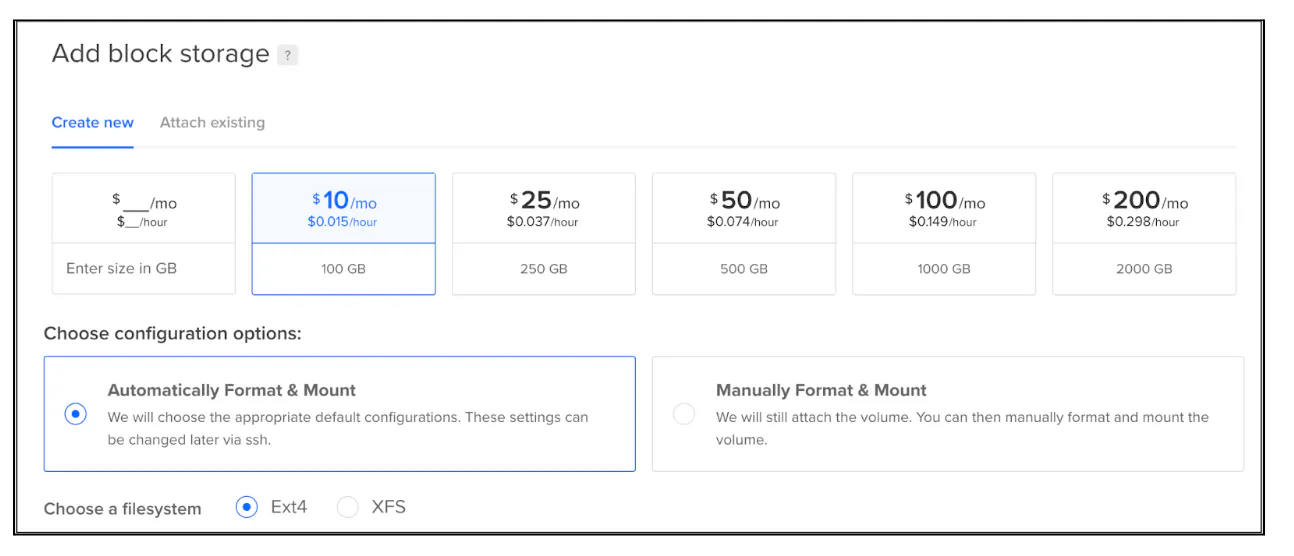This screenshot has height=556, width=1294.
Task: Click the $0.074/hour rate text
Action: 743,222
